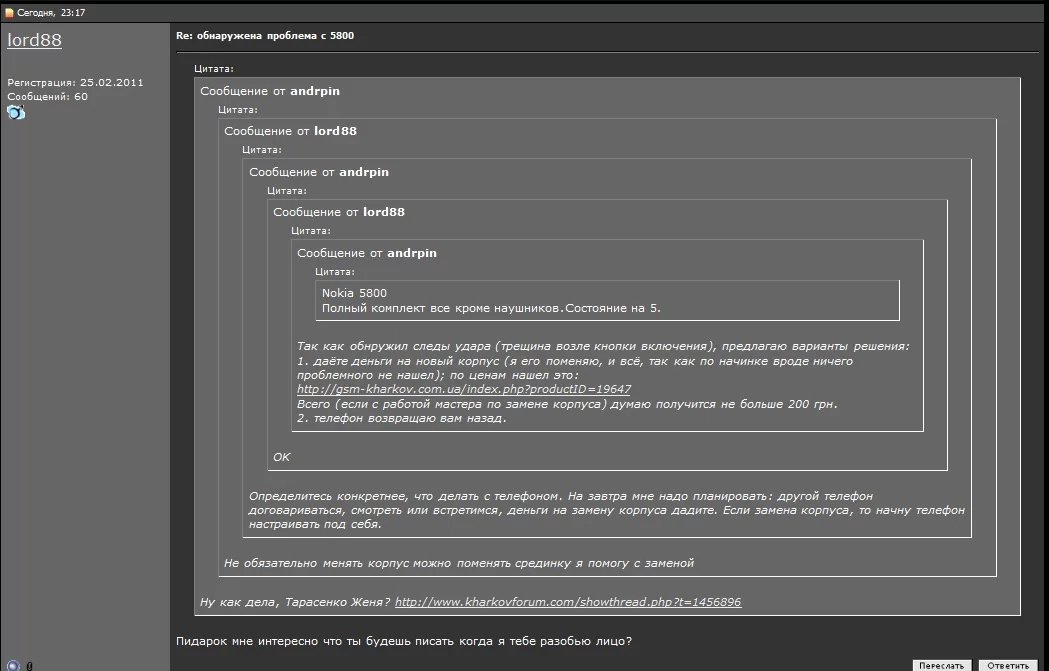Open the gsm-kharkov.com.ua product link
1049x671 pixels.
click(464, 389)
